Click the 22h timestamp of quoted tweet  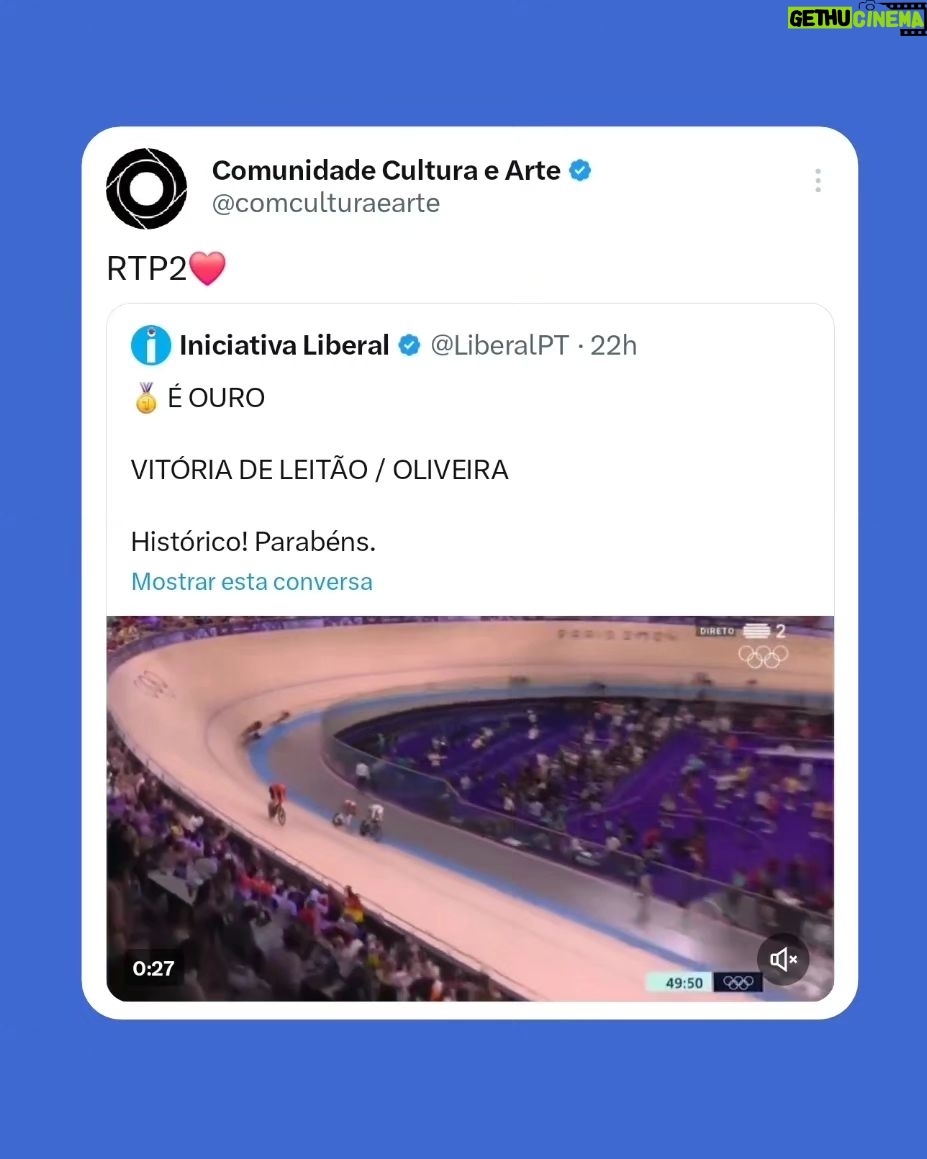[x=614, y=345]
